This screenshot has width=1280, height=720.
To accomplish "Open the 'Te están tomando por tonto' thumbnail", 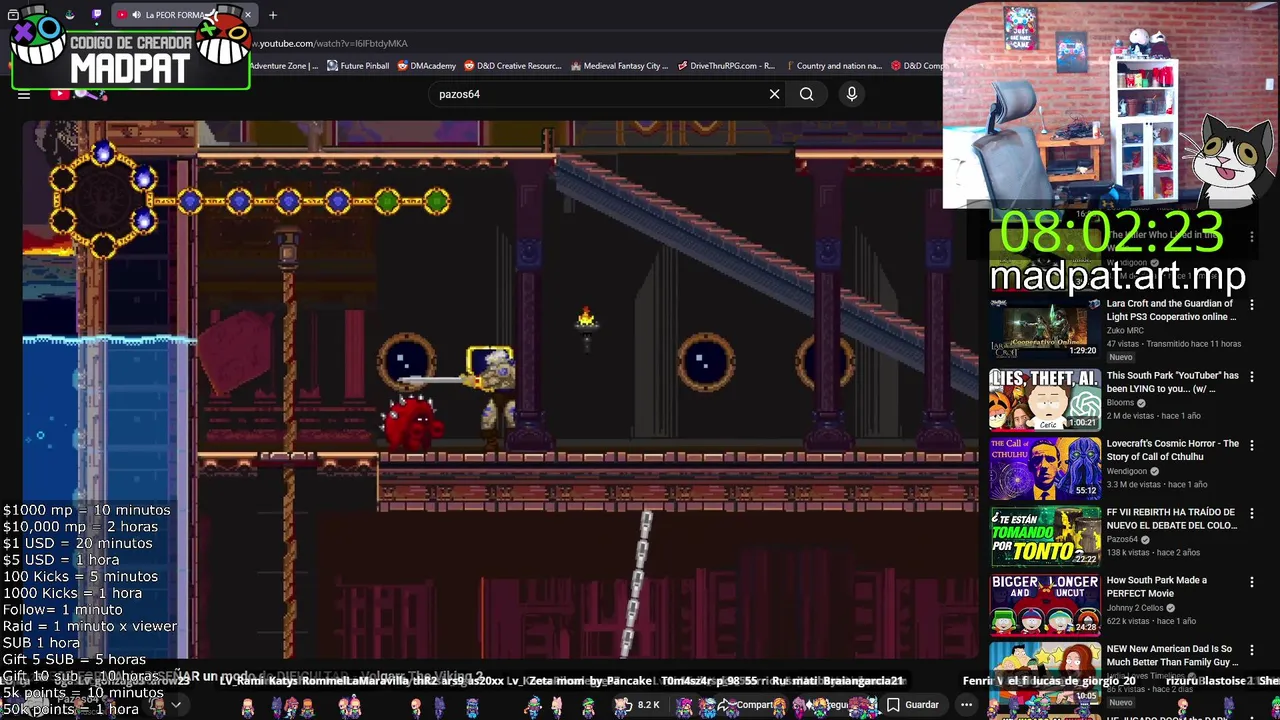I will pyautogui.click(x=1045, y=536).
